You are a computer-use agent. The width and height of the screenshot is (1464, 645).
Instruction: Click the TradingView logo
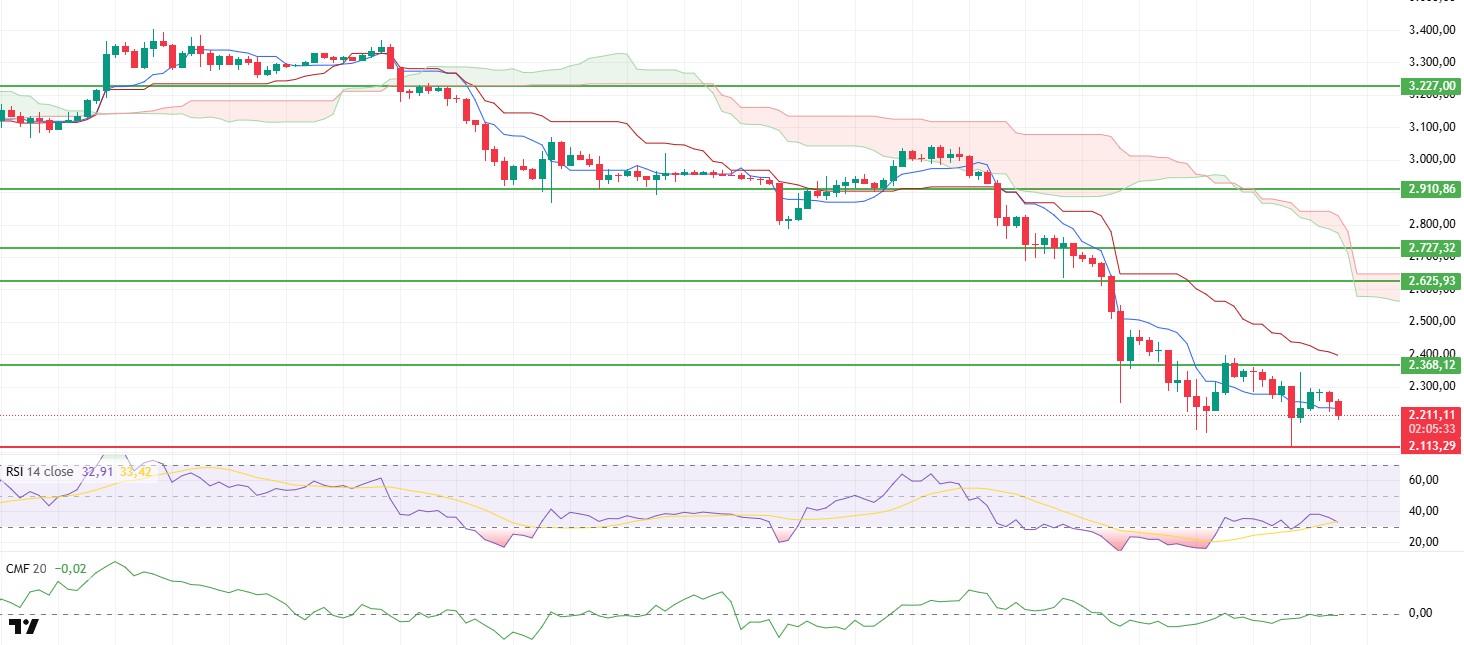[x=24, y=627]
